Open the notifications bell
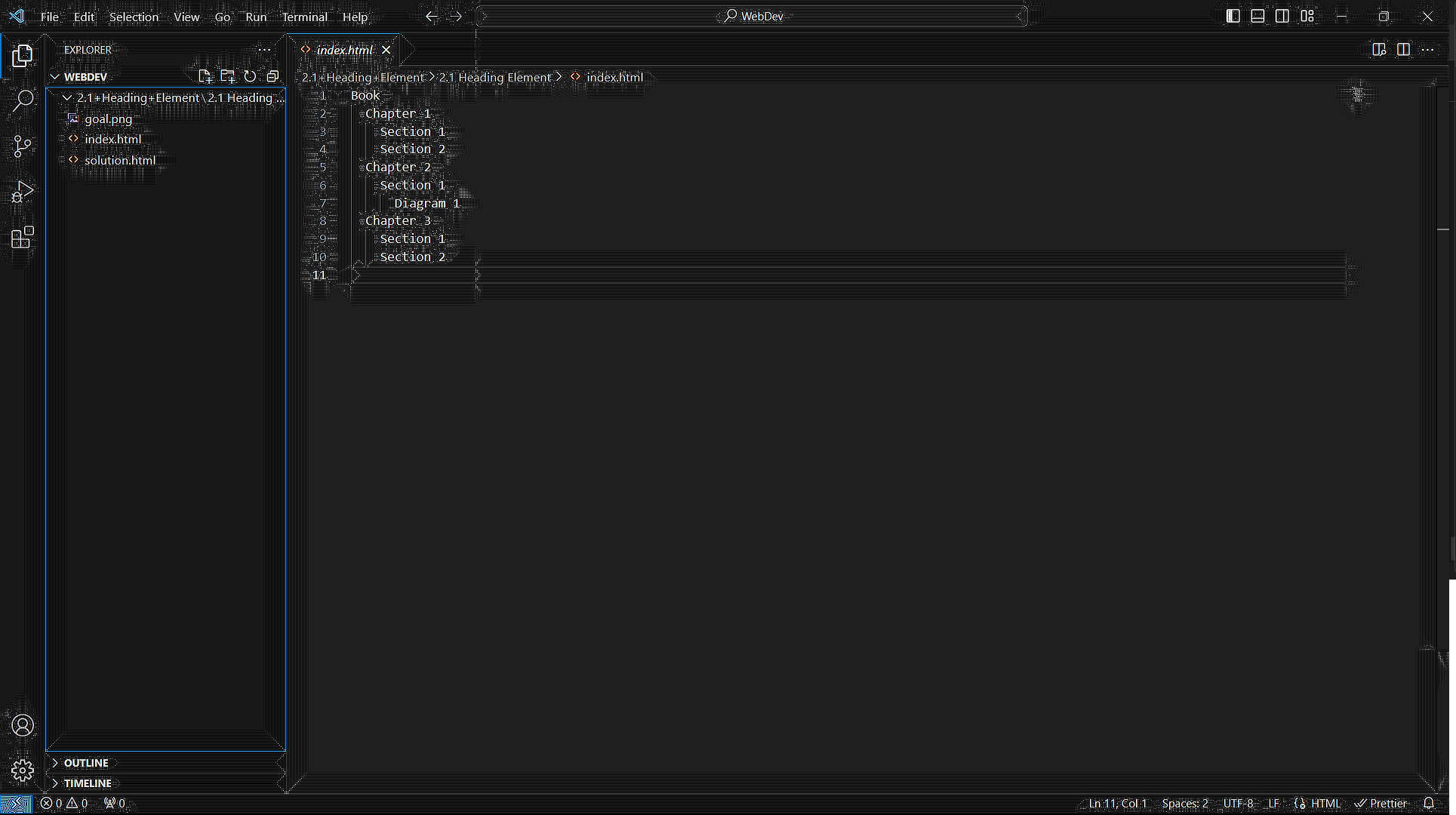 [x=1429, y=804]
